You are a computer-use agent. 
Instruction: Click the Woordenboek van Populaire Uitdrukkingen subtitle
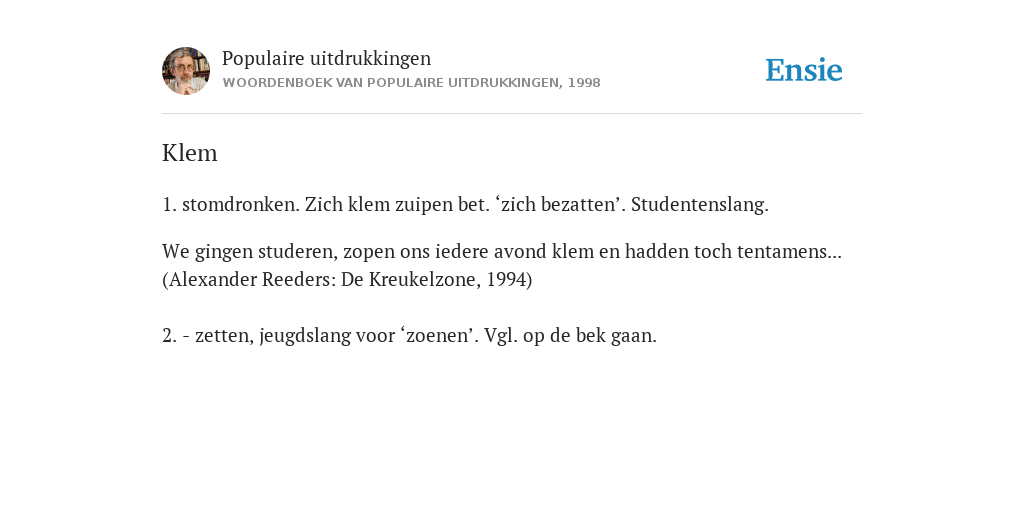[x=411, y=83]
